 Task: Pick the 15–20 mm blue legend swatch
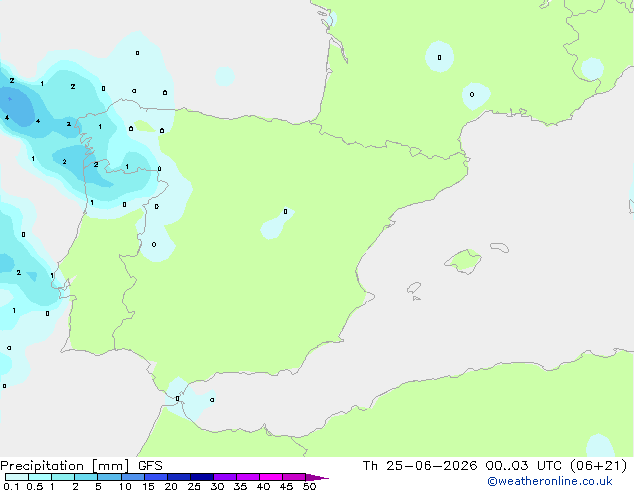(x=156, y=477)
